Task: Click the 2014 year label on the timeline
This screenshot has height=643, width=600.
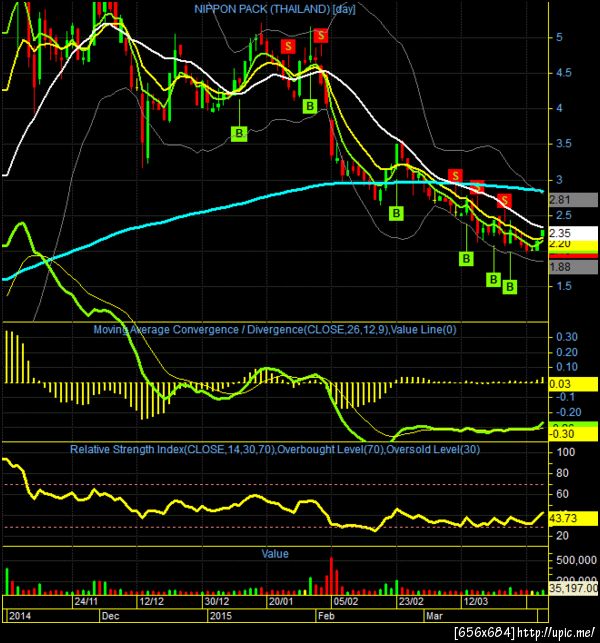Action: tap(20, 616)
